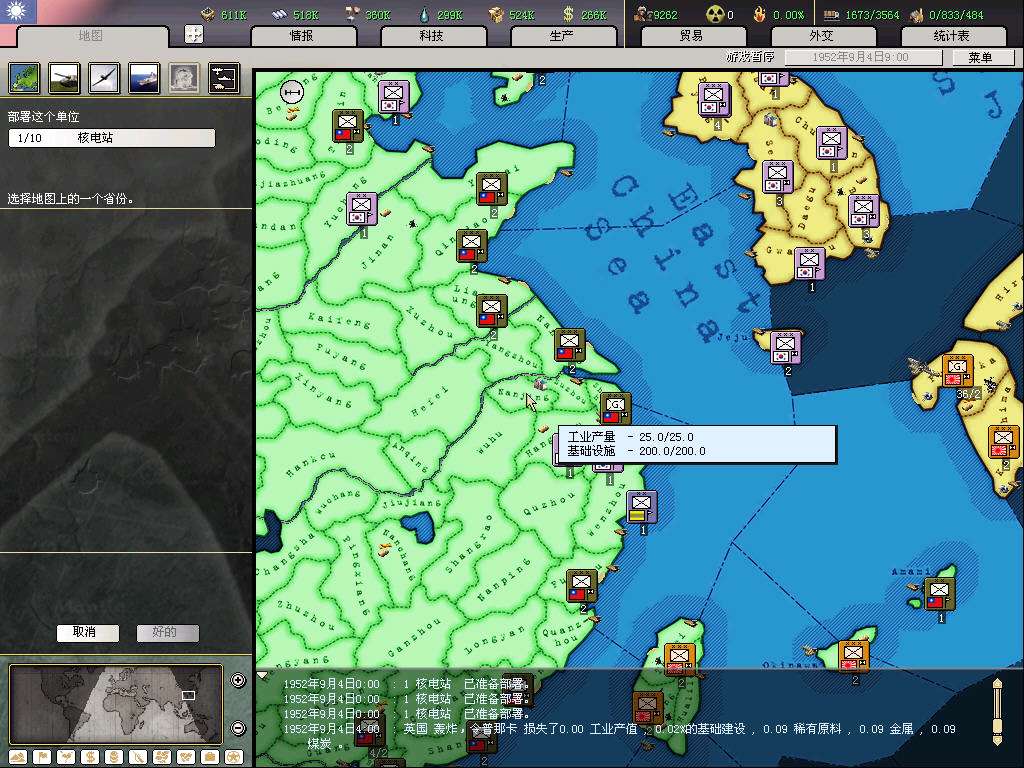Select the 1/10 核电站 deployment entry

(112, 138)
